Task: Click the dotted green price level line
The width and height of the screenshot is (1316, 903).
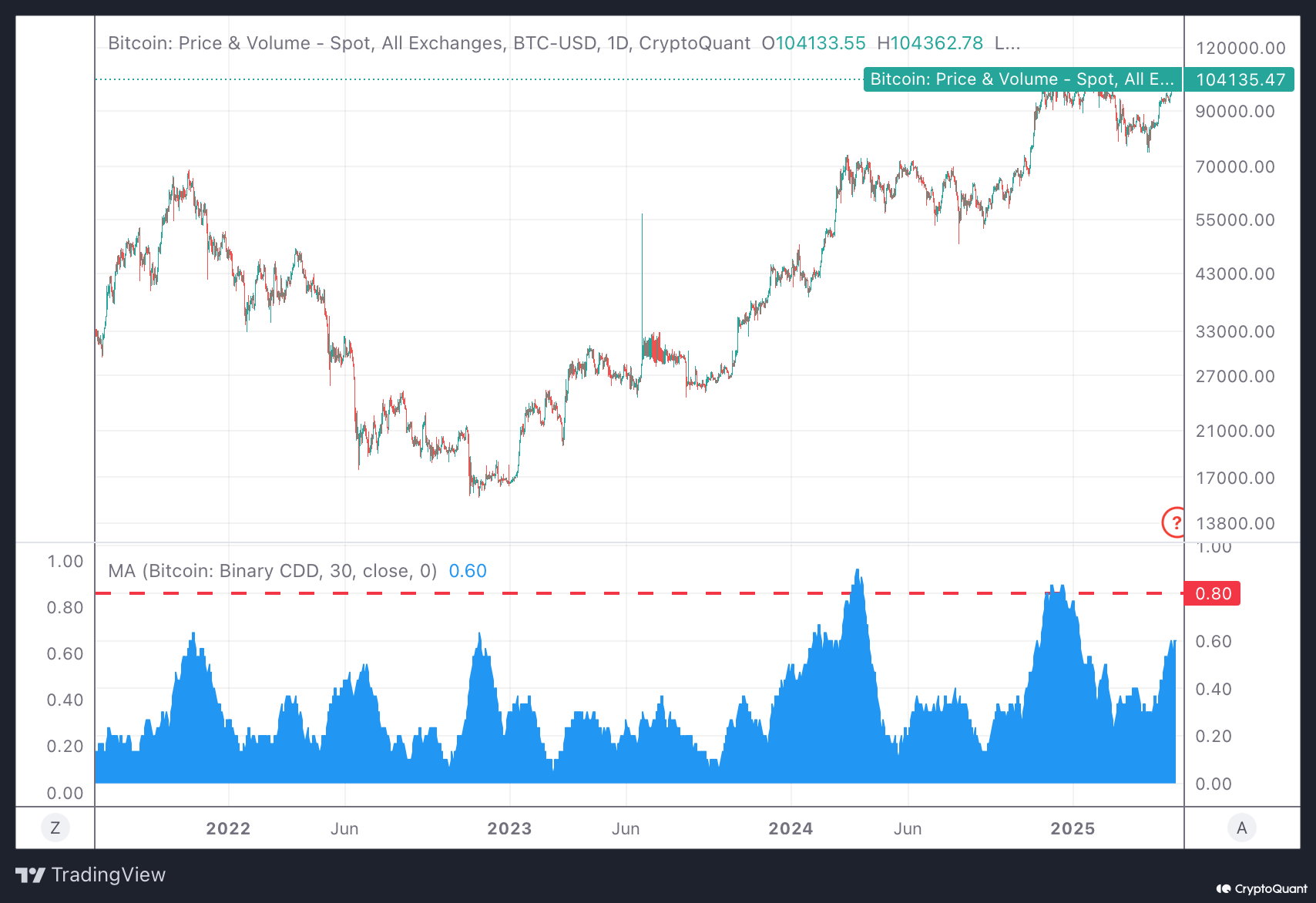Action: [x=462, y=78]
